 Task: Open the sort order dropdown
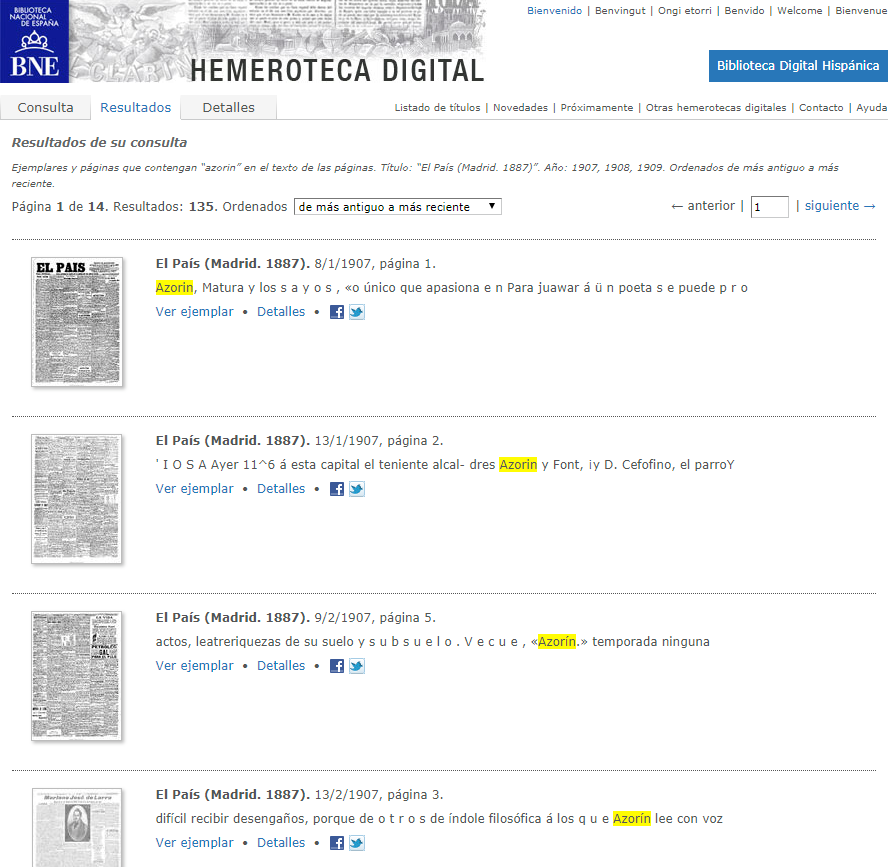pos(398,207)
